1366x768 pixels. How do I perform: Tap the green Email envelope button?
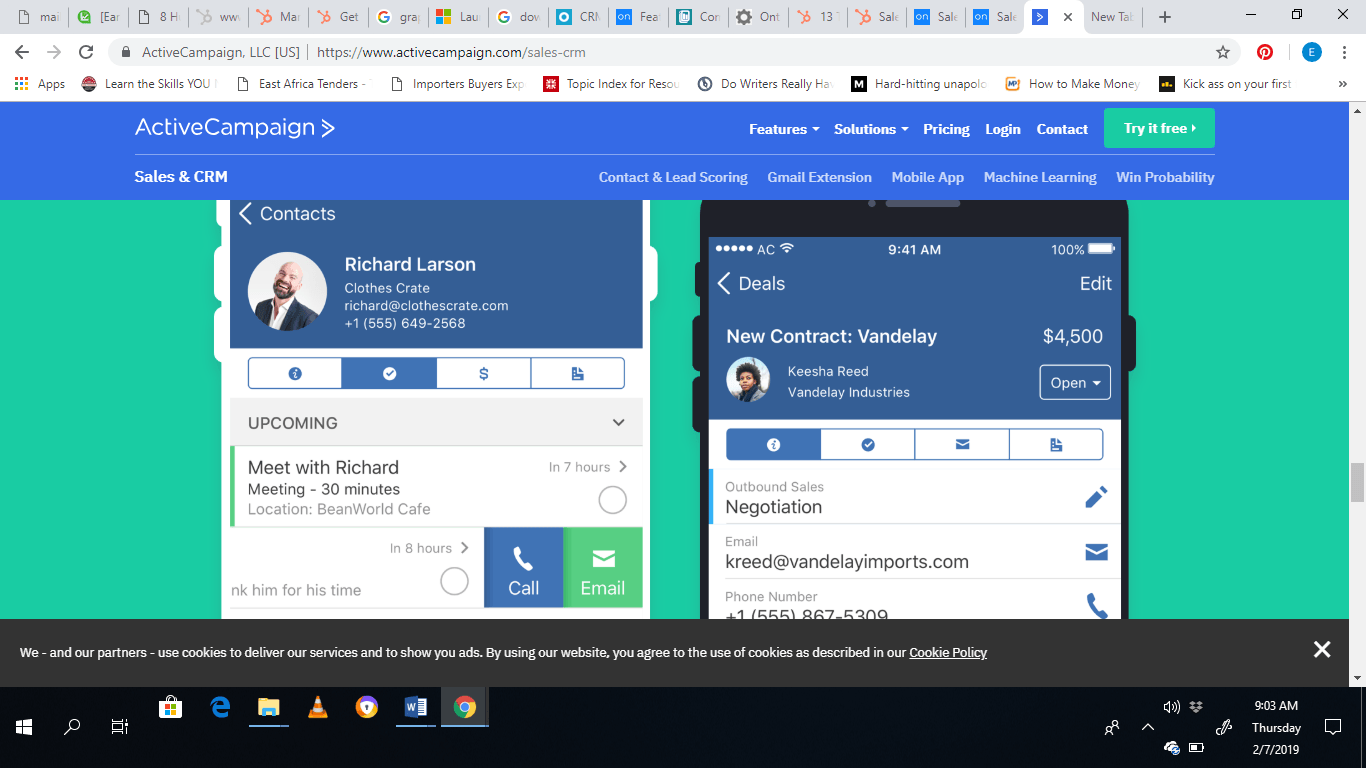click(603, 568)
